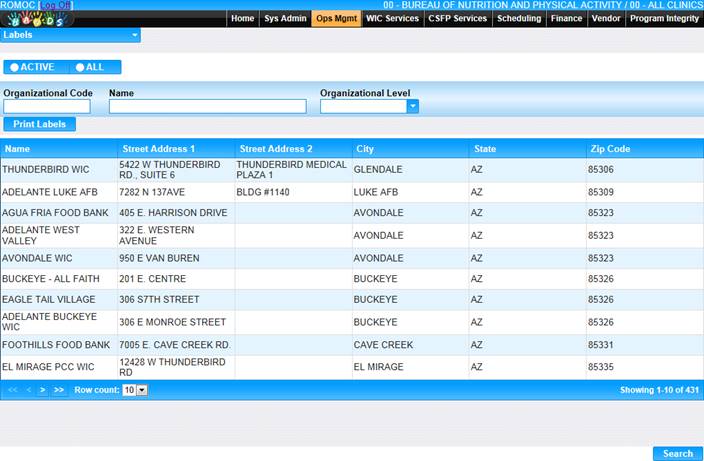Click the HANDS logo icon
The width and height of the screenshot is (704, 461).
(x=37, y=19)
